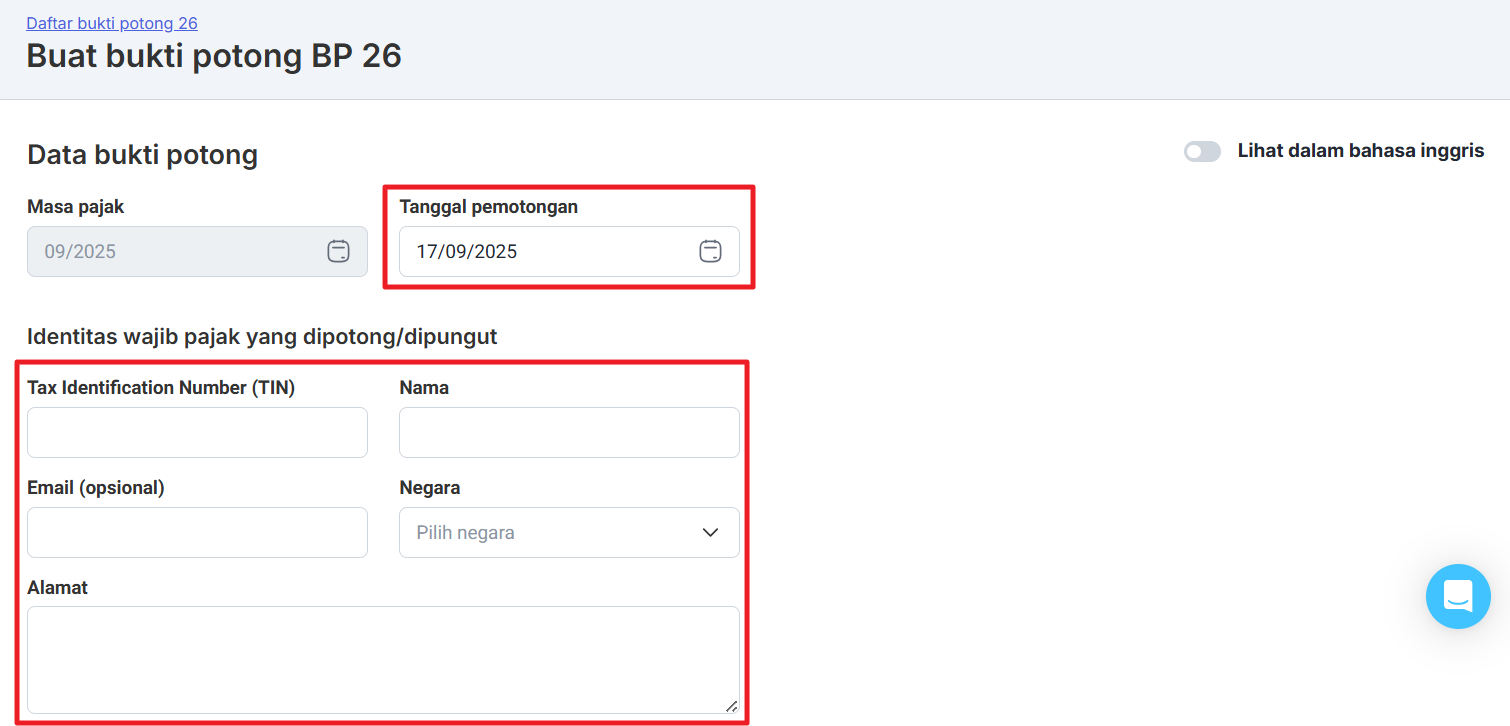Screen dimensions: 1510x726
Task: Select the Email (opsional) input box
Action: coord(197,532)
